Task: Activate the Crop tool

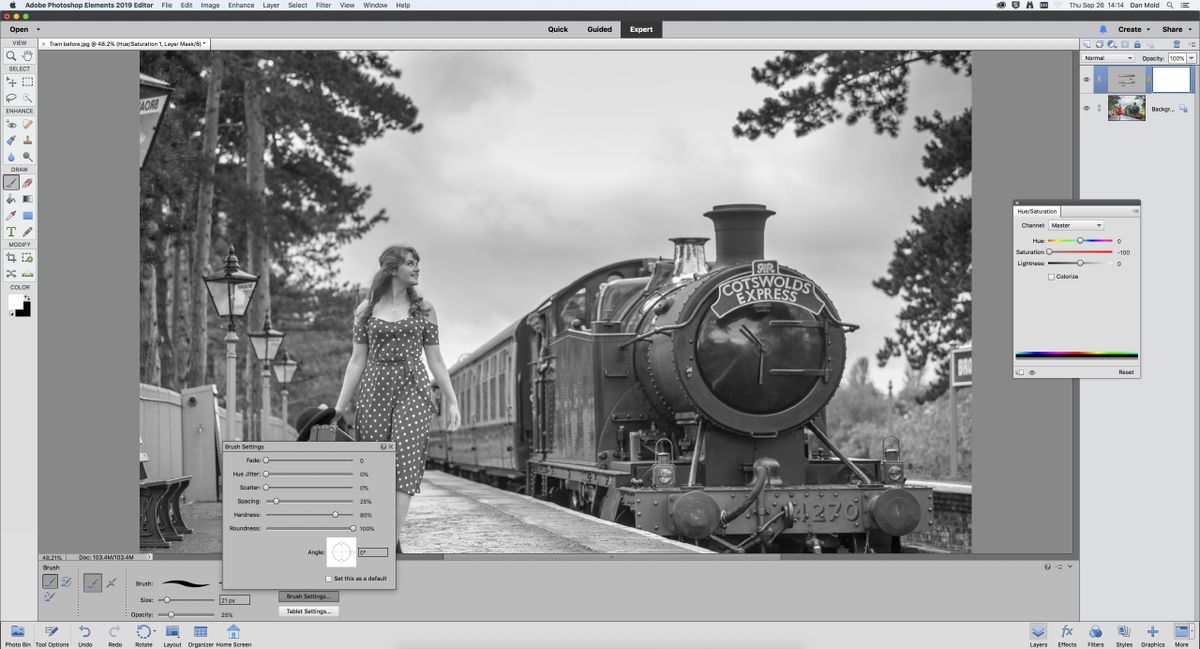Action: tap(10, 258)
